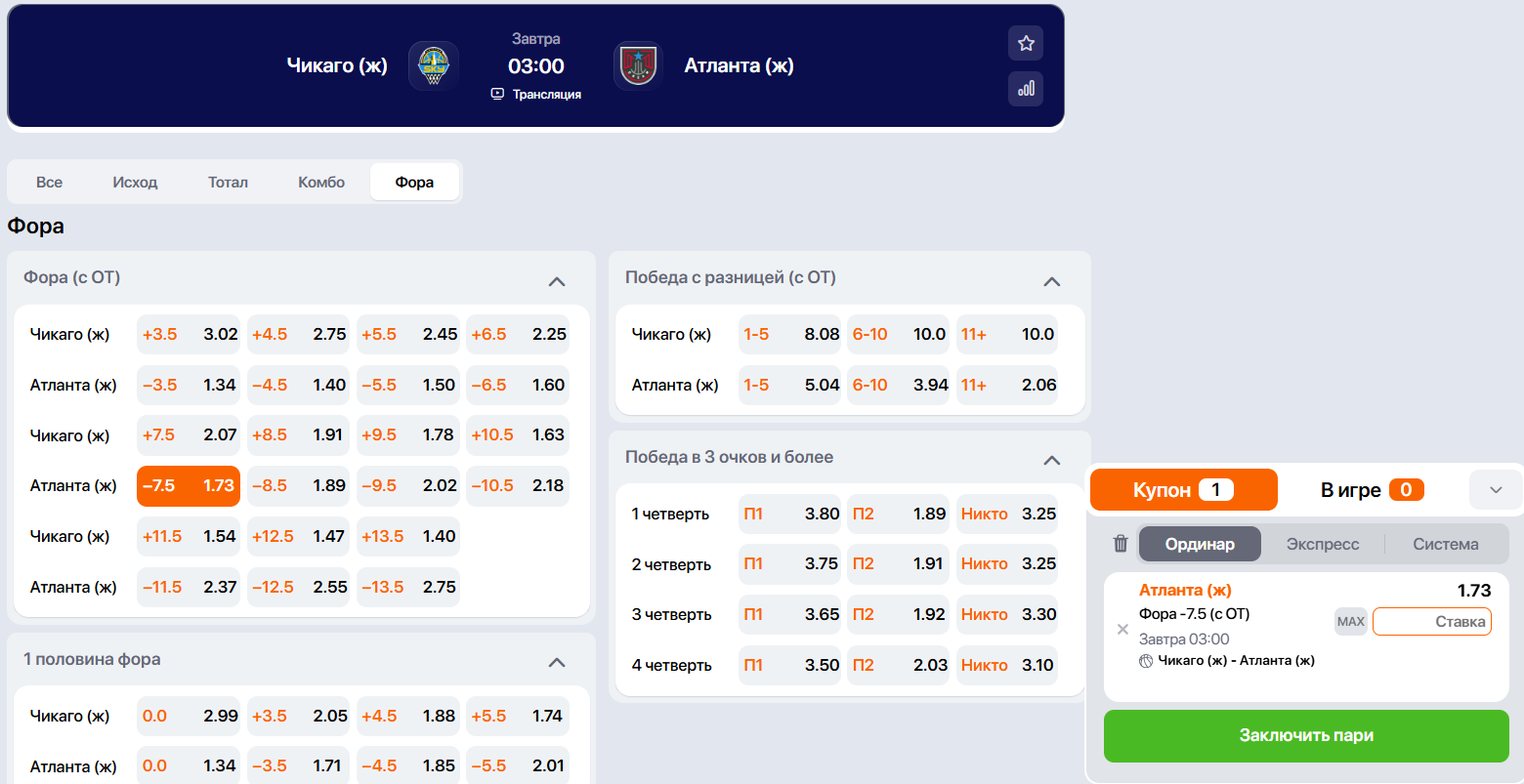Image resolution: width=1524 pixels, height=784 pixels.
Task: Open the Тотал tab
Action: [228, 182]
